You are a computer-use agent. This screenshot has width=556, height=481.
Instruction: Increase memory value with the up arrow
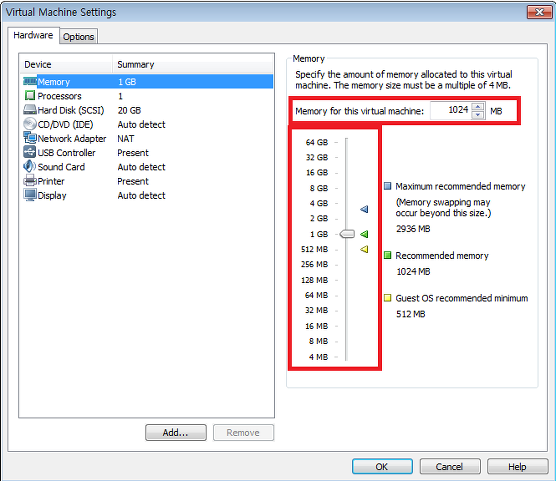(478, 107)
